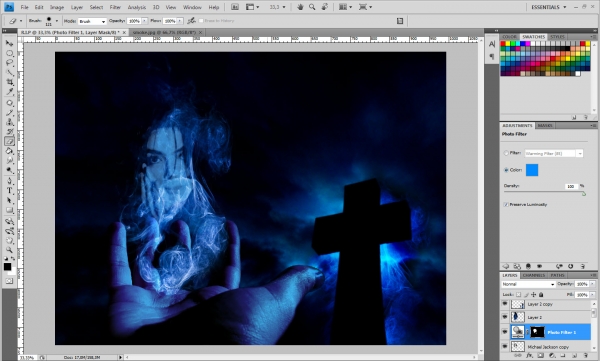Image resolution: width=600 pixels, height=361 pixels.
Task: Select the Clone Stamp tool
Action: 9,122
